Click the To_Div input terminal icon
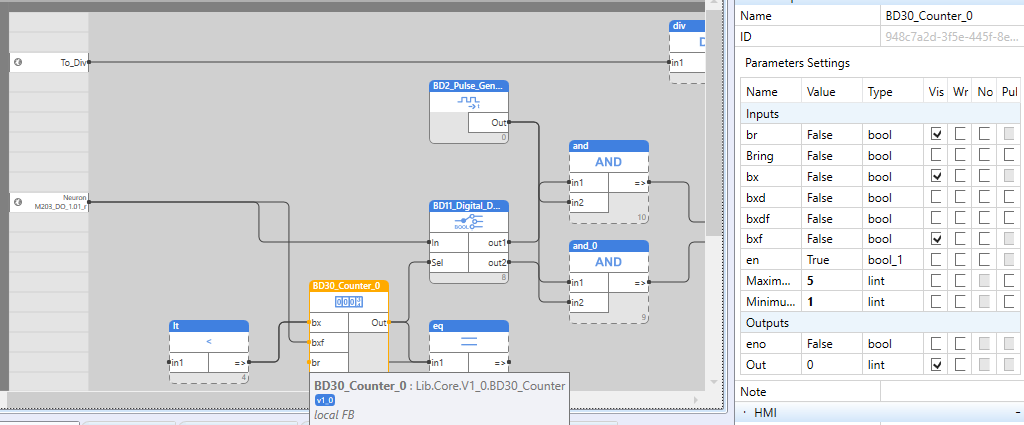The width and height of the screenshot is (1024, 425). (x=18, y=62)
